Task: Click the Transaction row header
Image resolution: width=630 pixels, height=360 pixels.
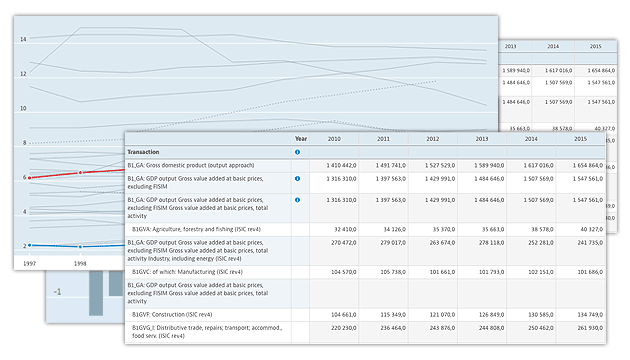Action: click(x=143, y=152)
